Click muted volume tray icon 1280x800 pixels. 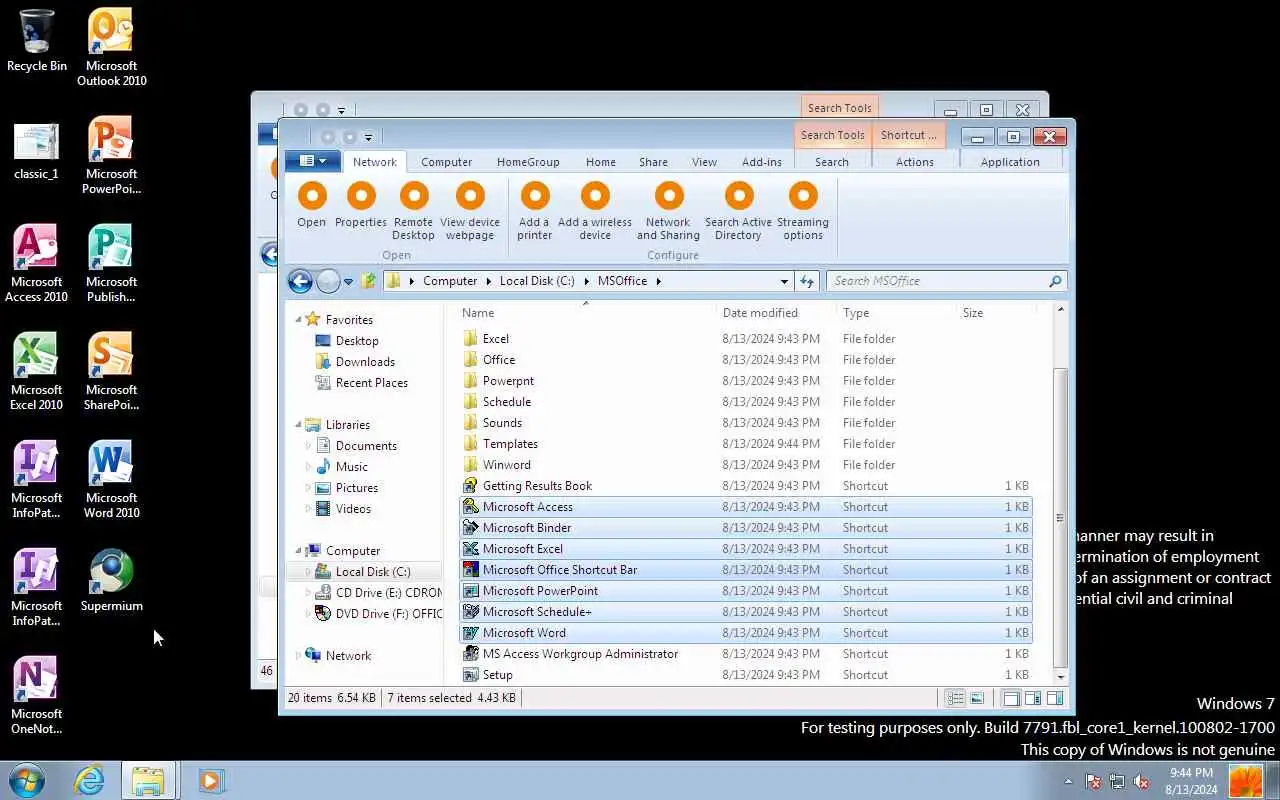[x=1141, y=782]
